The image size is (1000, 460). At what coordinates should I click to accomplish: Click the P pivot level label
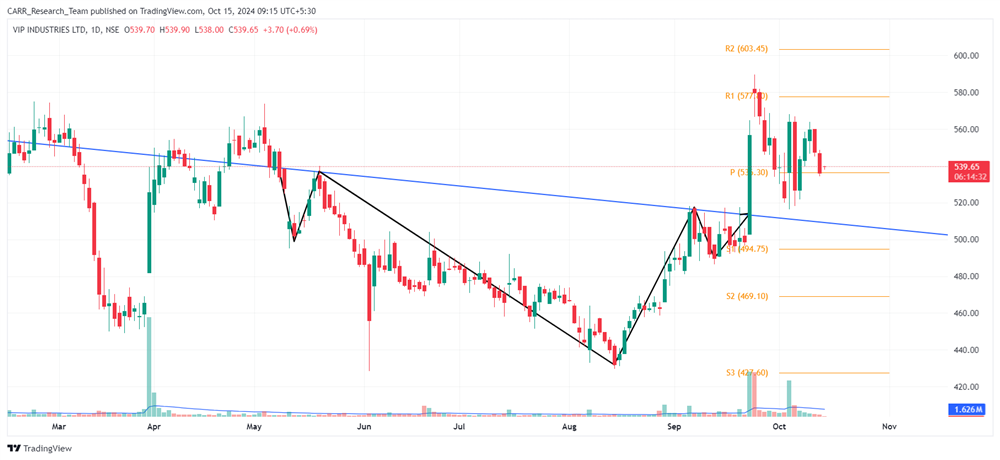(747, 172)
